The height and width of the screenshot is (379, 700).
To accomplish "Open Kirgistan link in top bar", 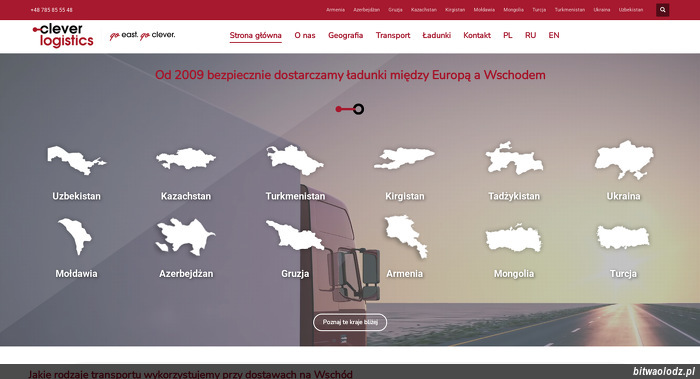I will (455, 10).
